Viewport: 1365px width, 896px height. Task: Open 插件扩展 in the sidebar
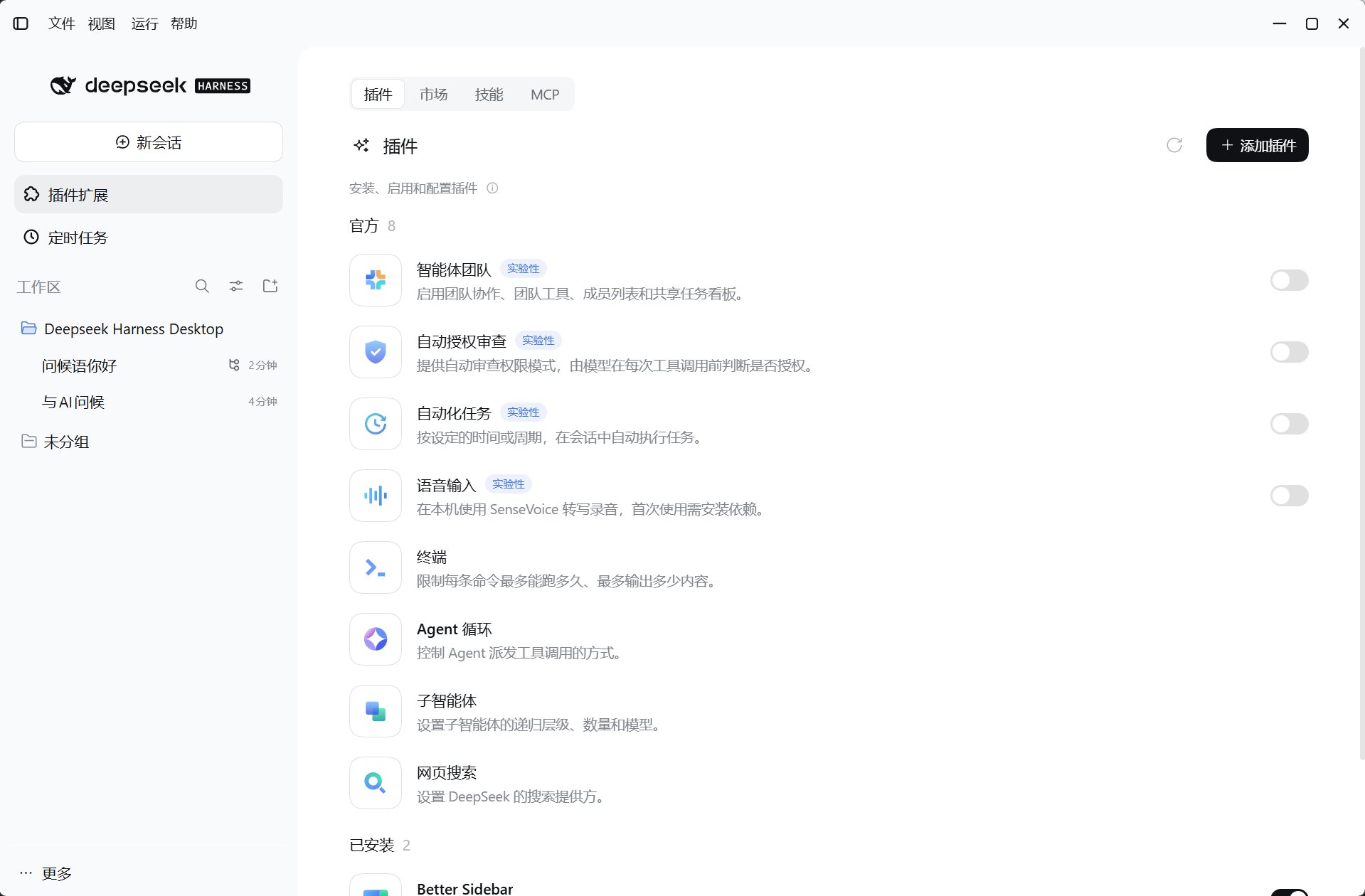click(149, 194)
